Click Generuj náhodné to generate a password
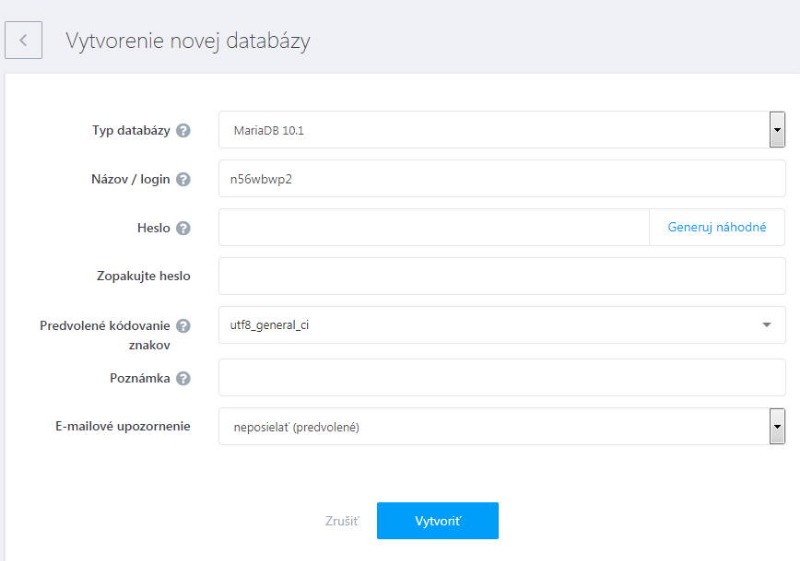Viewport: 800px width, 561px height. click(x=717, y=227)
